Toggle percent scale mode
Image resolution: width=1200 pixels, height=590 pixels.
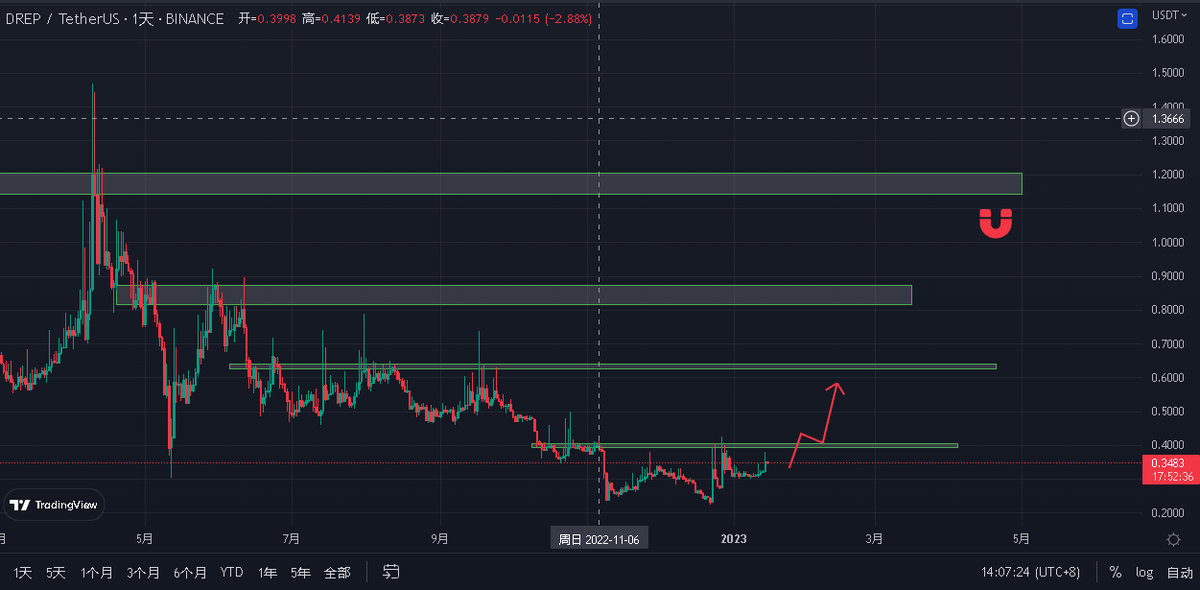pos(1115,573)
